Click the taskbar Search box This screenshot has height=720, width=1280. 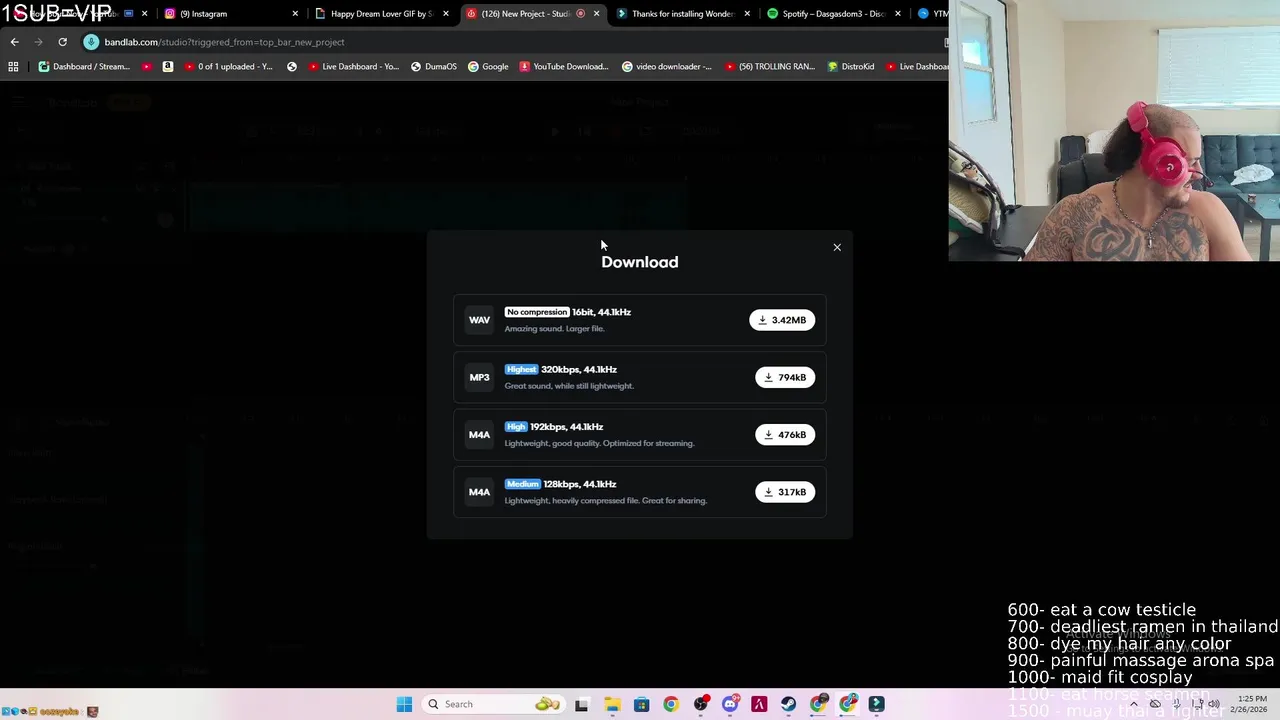[x=492, y=704]
